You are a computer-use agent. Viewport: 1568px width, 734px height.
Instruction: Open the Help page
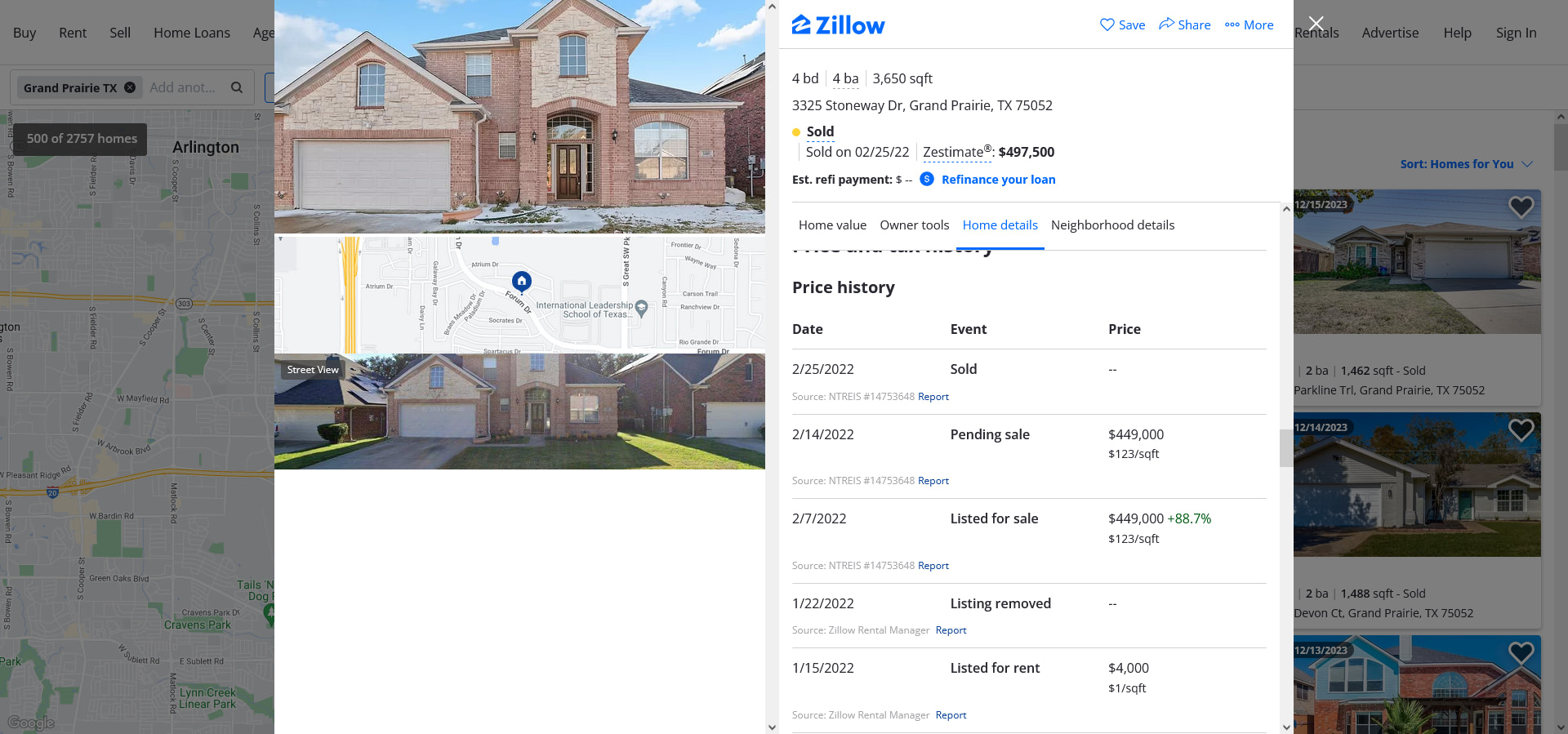pyautogui.click(x=1457, y=33)
